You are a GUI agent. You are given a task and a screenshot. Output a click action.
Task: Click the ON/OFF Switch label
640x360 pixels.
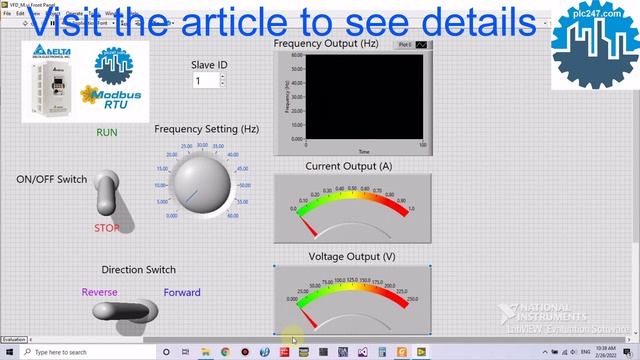click(x=51, y=179)
